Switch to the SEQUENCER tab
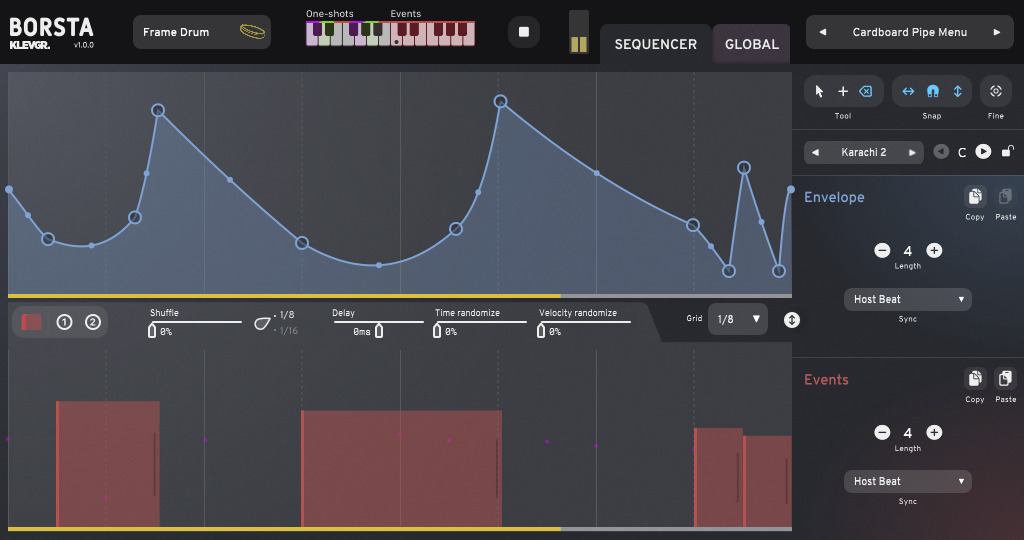This screenshot has height=540, width=1024. pyautogui.click(x=656, y=44)
